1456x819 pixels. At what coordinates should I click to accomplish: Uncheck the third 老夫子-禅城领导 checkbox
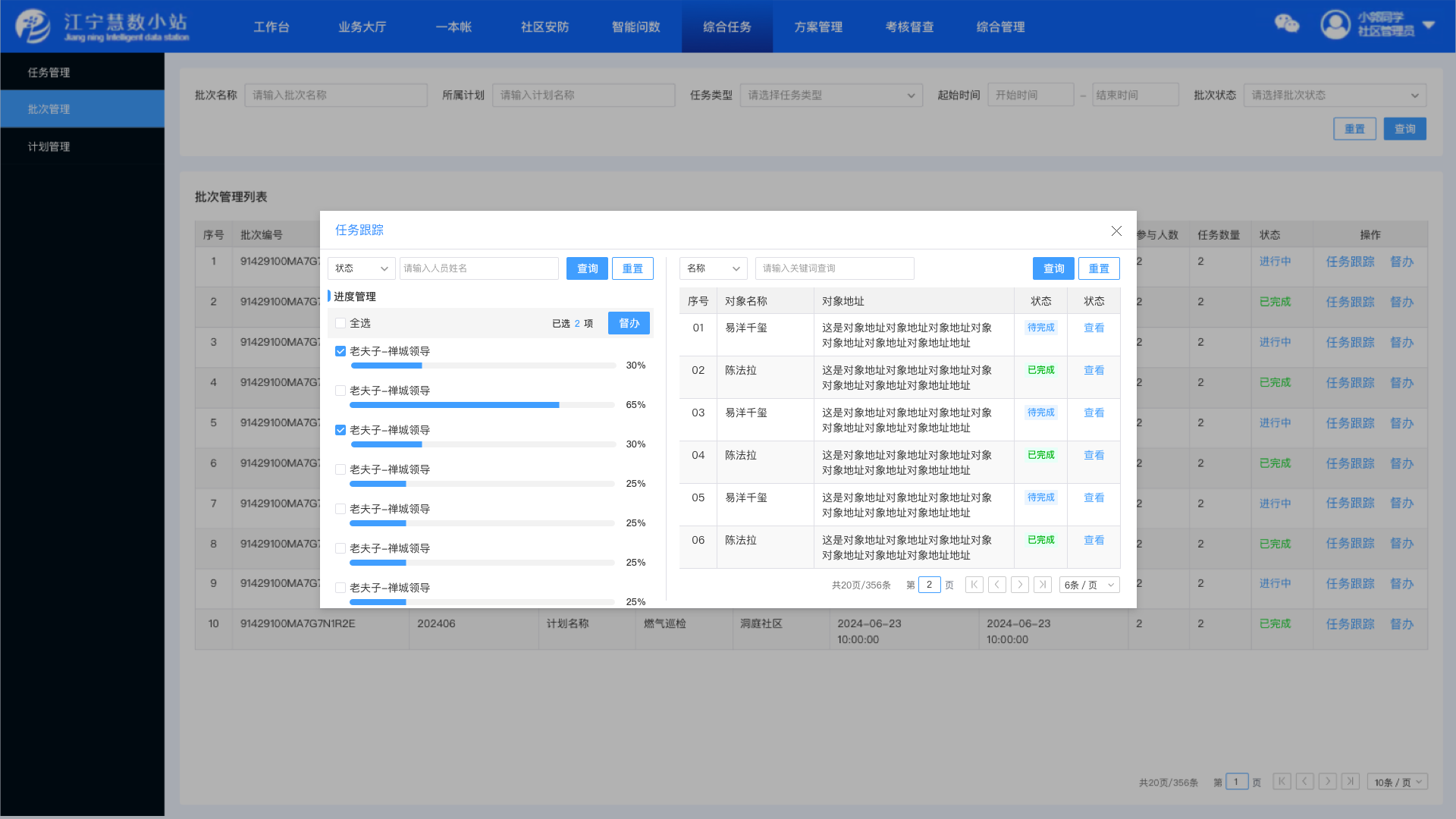340,430
